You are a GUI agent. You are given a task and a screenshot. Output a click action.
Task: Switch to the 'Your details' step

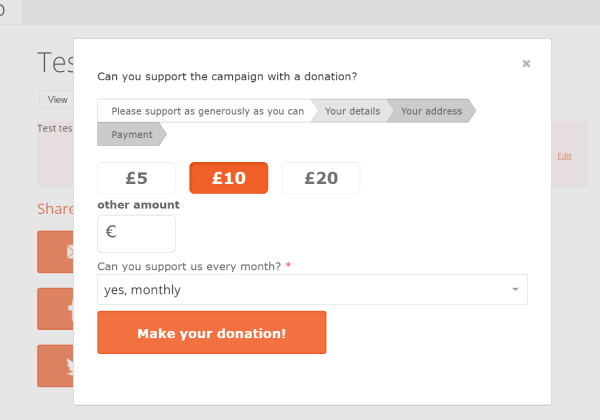[x=352, y=111]
